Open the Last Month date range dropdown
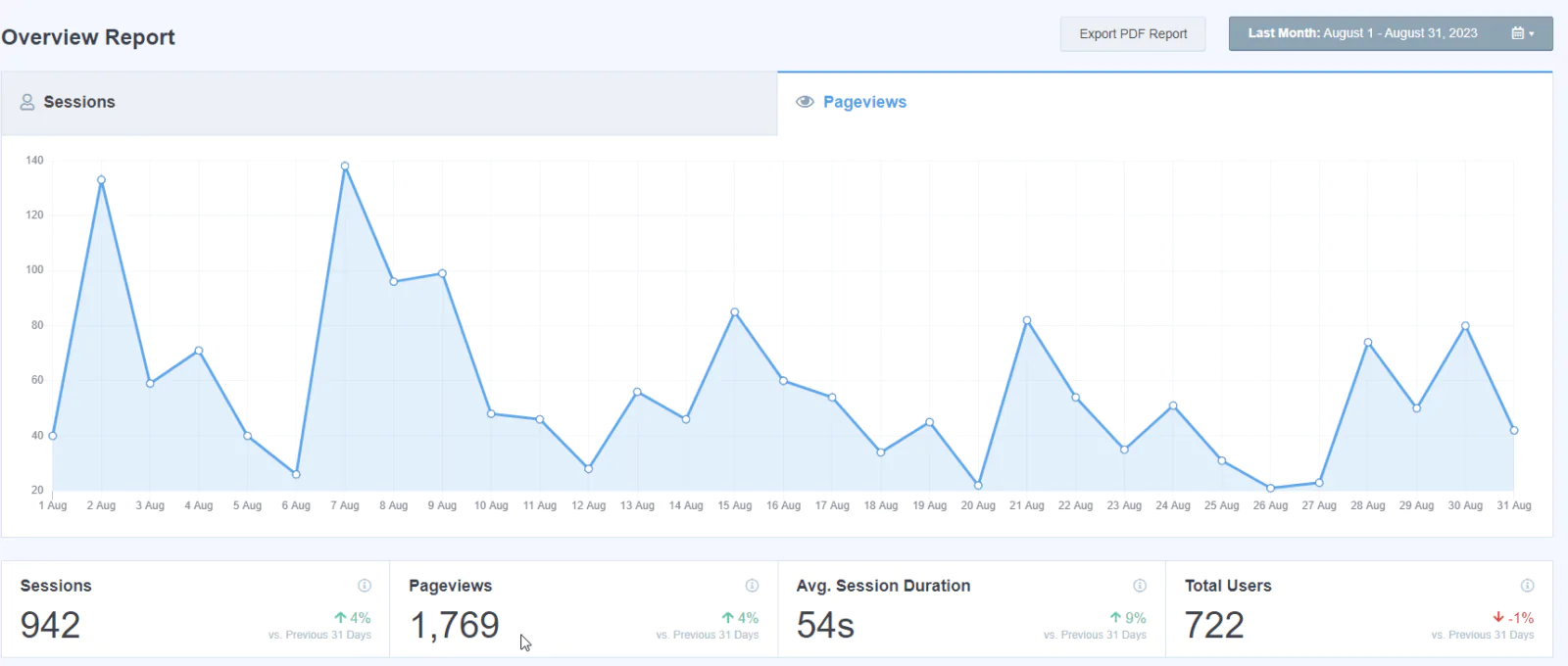This screenshot has width=1568, height=666. click(x=1391, y=33)
